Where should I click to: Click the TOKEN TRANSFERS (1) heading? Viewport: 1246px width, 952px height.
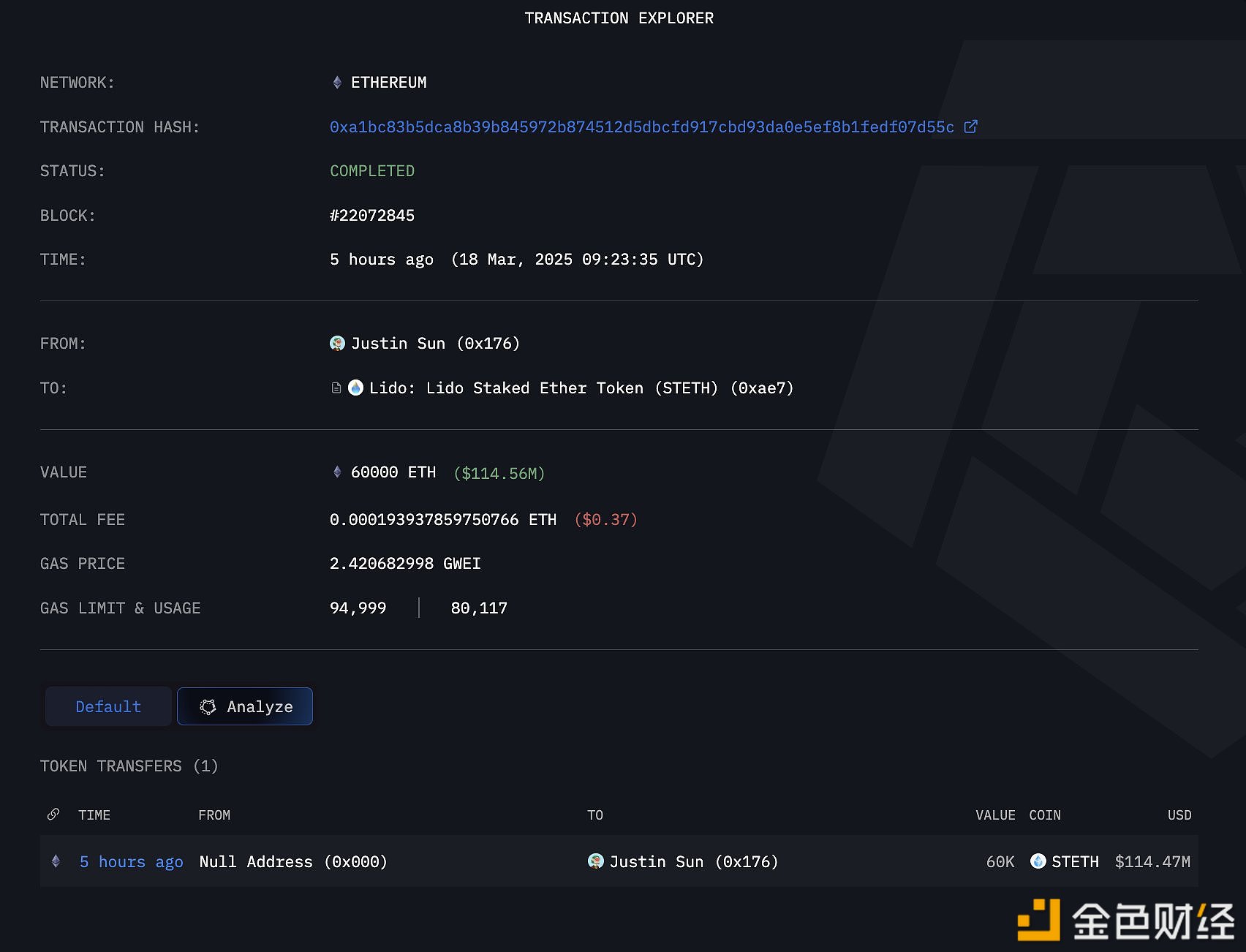(129, 766)
